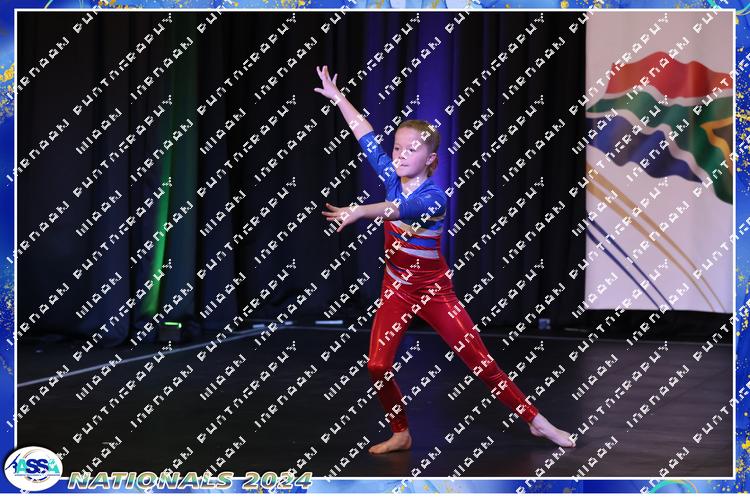Image resolution: width=750 pixels, height=500 pixels.
Task: Click the dancer's bare foot on left
Action: tap(391, 443)
